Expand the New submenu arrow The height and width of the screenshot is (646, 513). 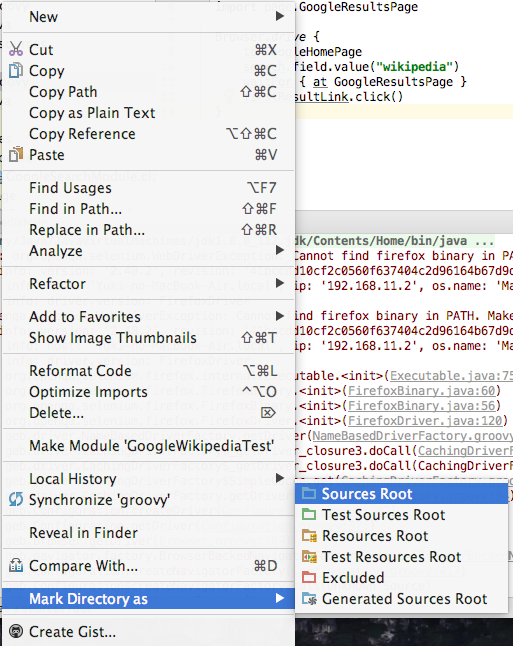pyautogui.click(x=280, y=16)
